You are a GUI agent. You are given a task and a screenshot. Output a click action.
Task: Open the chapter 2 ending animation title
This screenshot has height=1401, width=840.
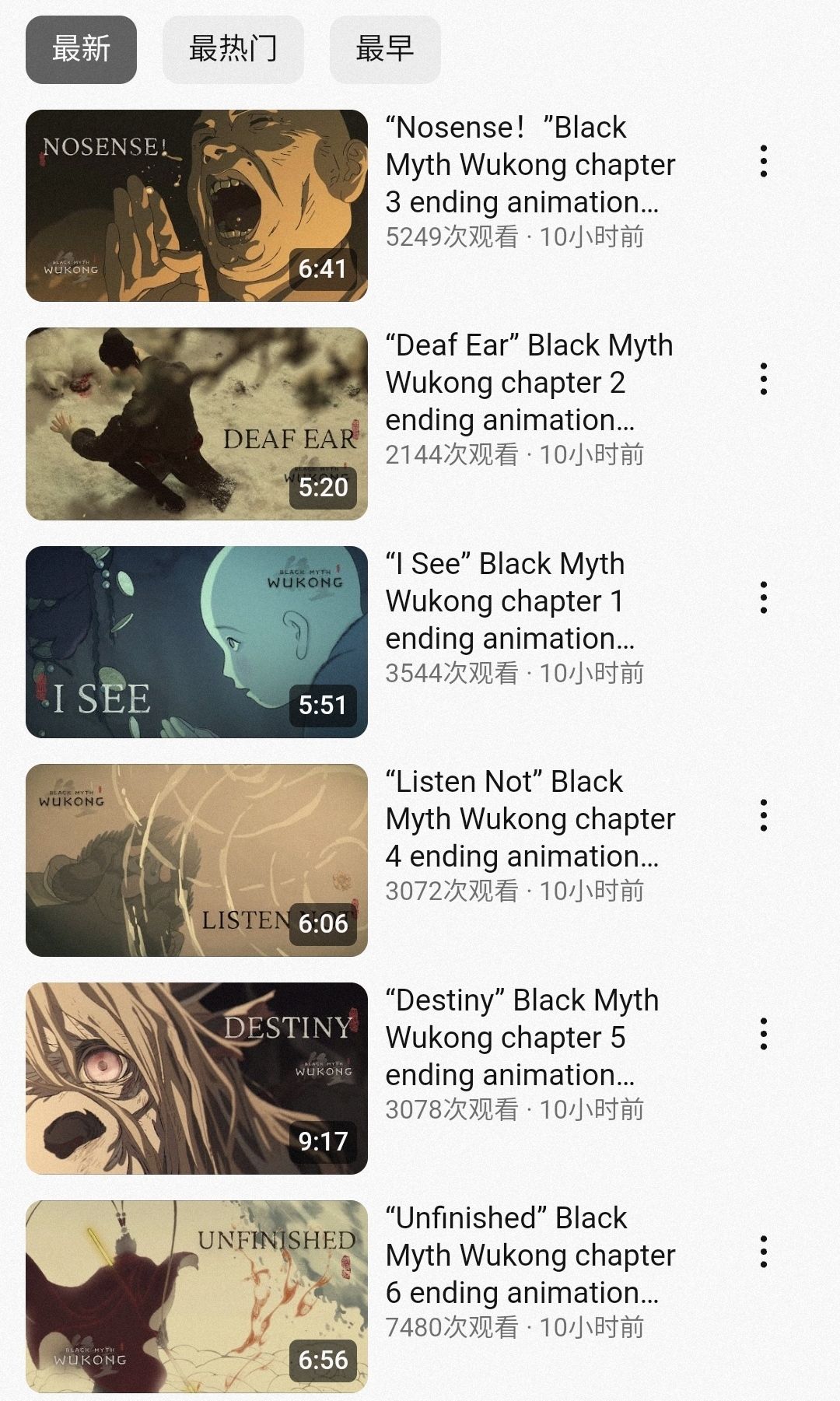point(529,382)
